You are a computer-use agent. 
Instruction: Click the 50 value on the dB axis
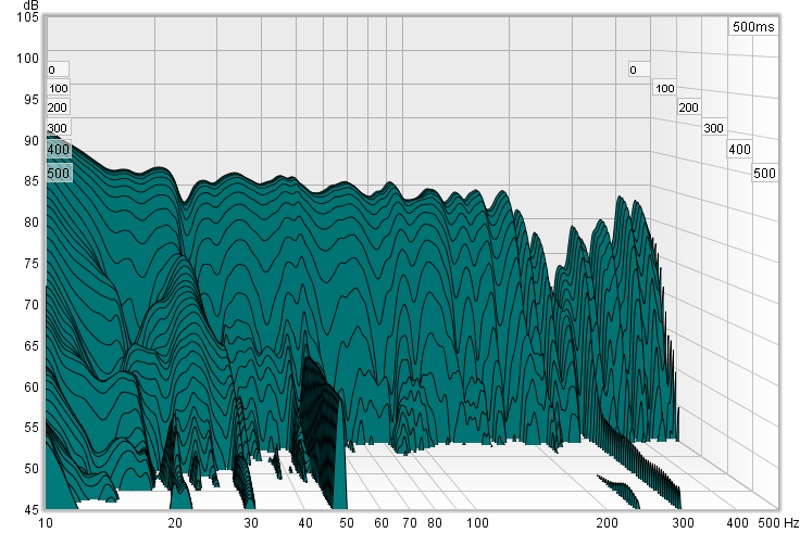[31, 468]
